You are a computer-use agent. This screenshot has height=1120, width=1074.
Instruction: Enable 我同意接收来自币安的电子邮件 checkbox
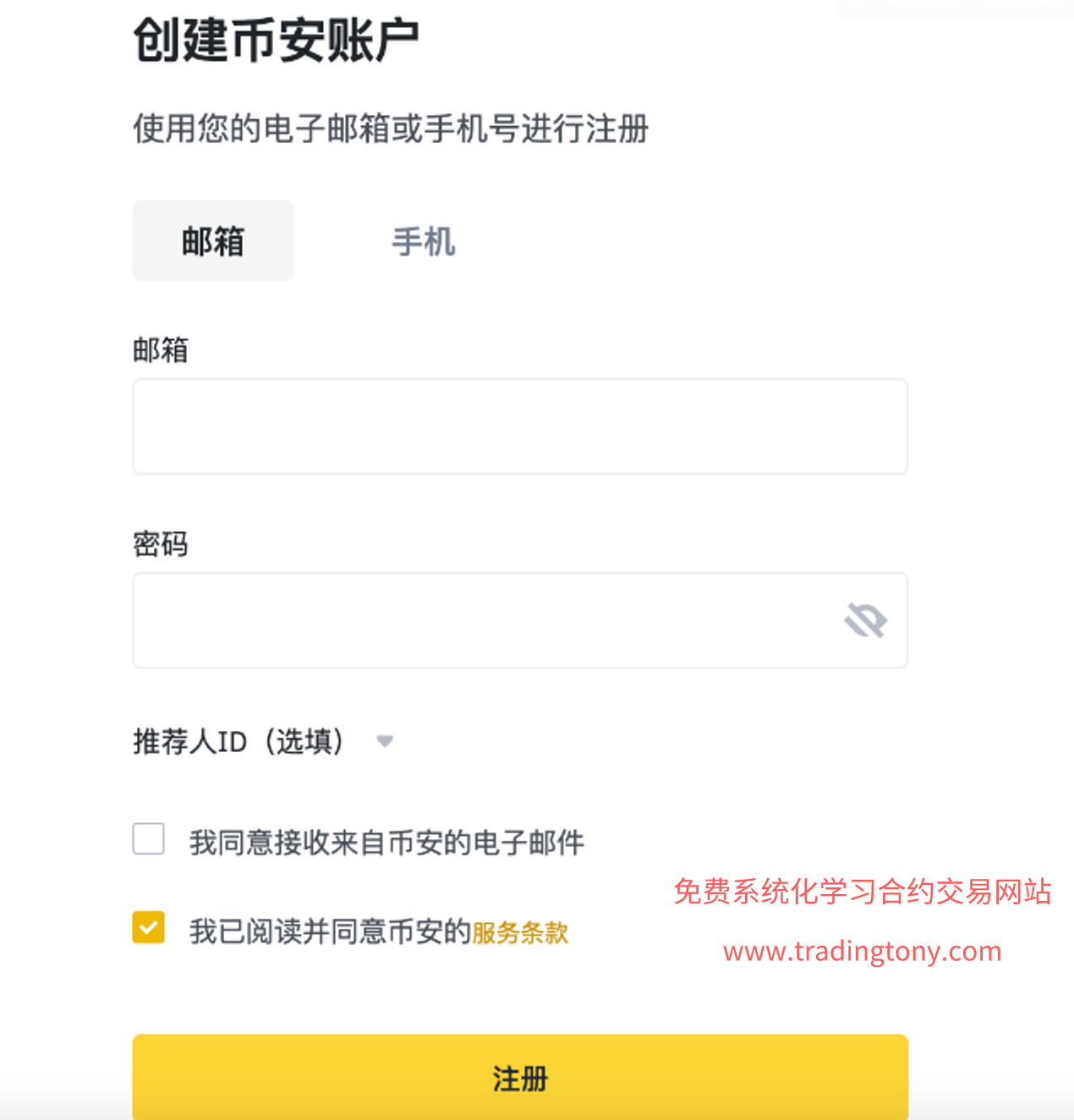pos(149,839)
